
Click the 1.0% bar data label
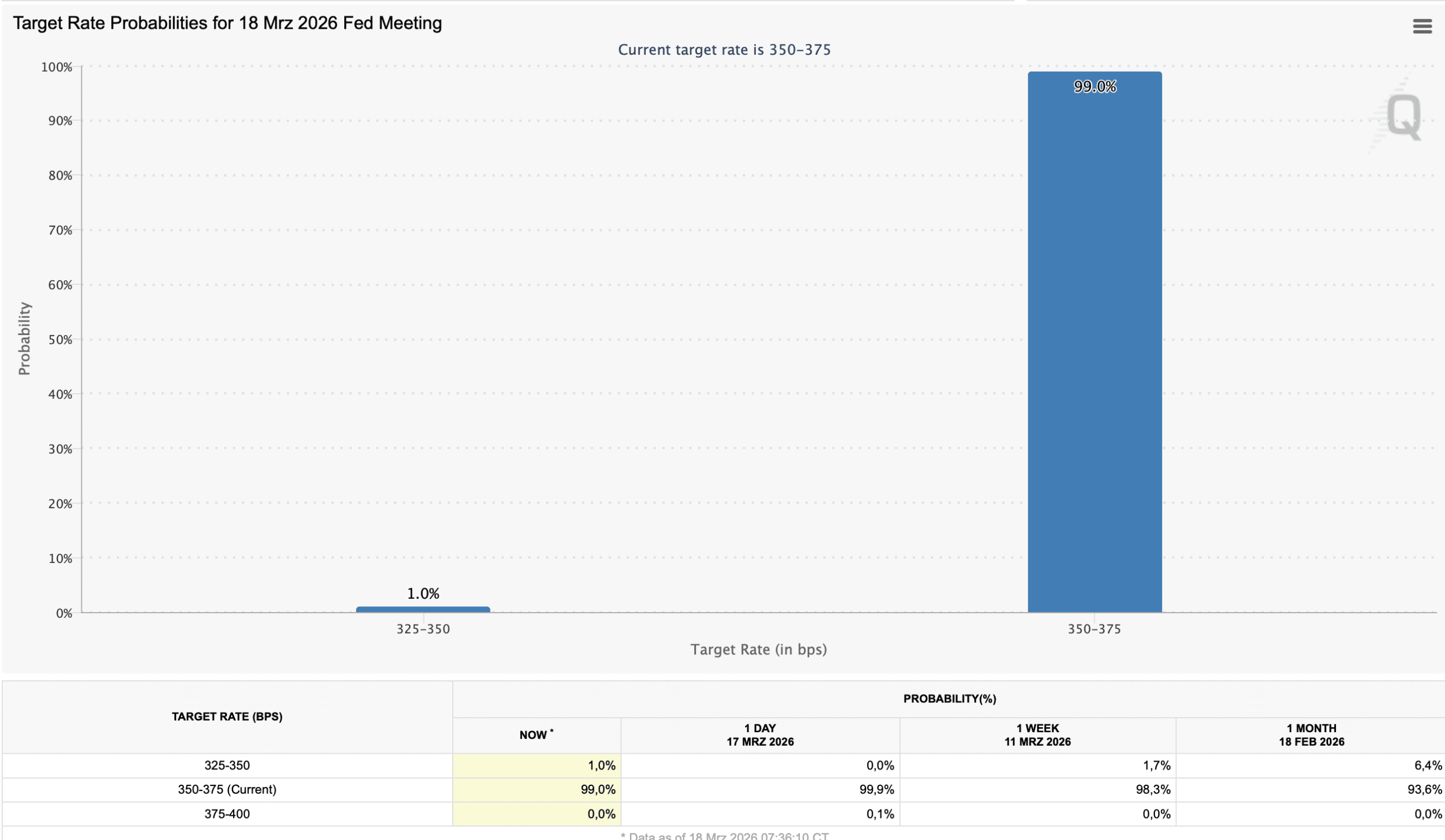pyautogui.click(x=423, y=593)
